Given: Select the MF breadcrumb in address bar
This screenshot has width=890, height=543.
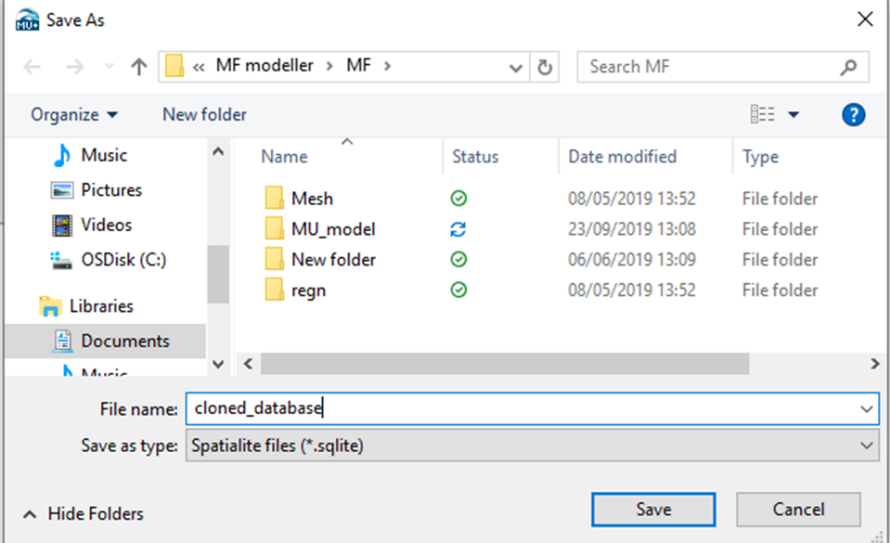Looking at the screenshot, I should (x=359, y=66).
